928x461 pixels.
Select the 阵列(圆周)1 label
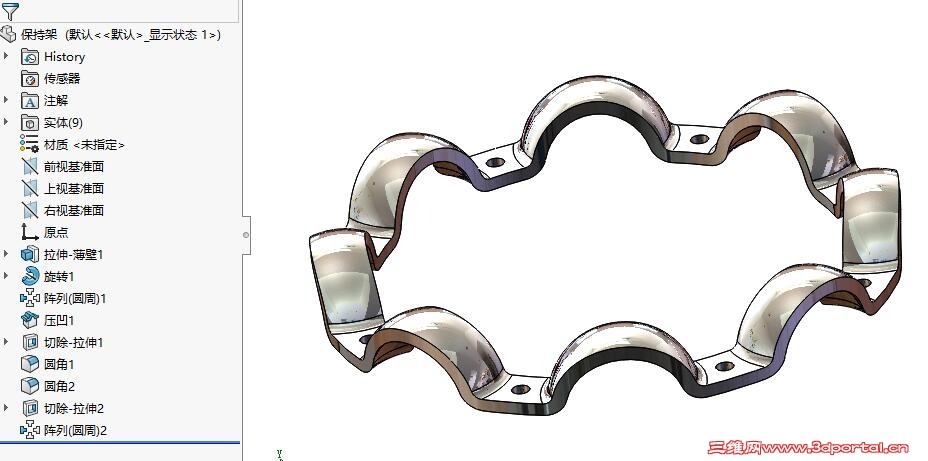75,299
